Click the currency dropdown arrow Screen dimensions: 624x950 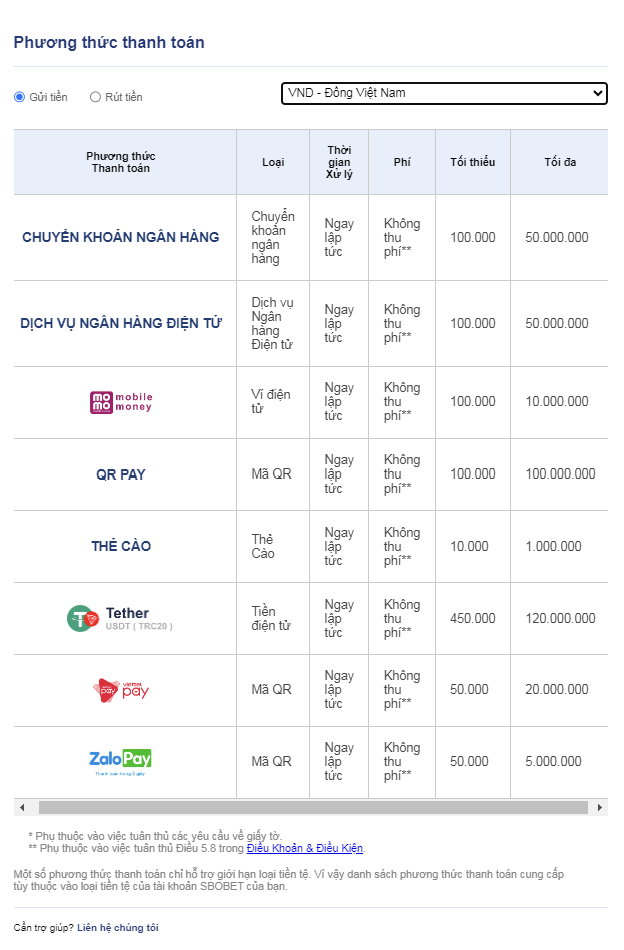point(597,93)
